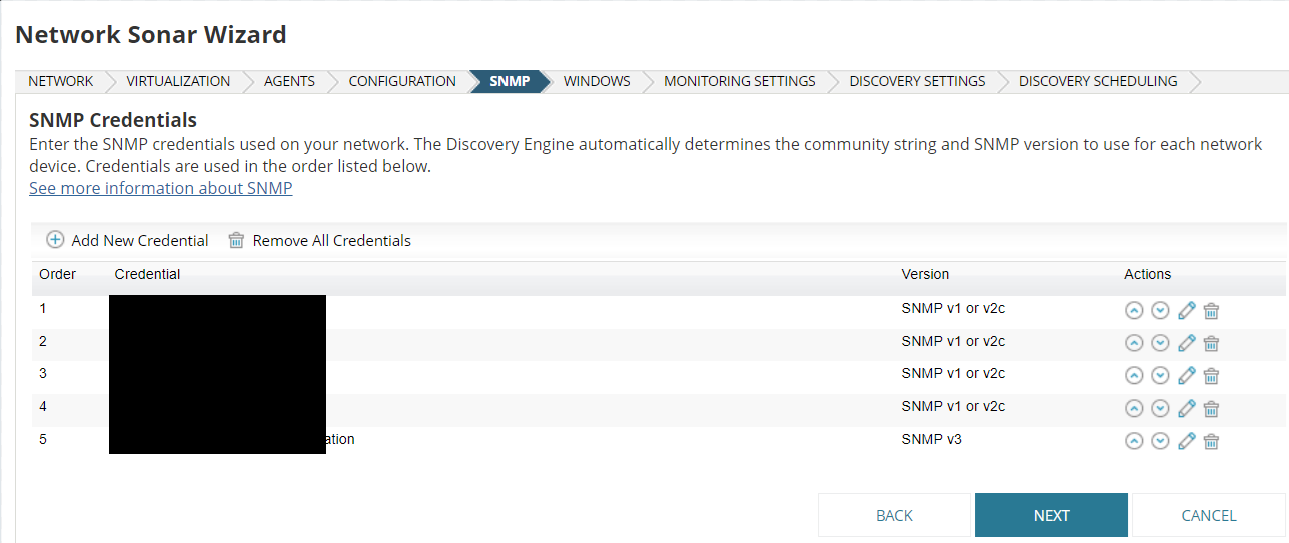Move credential 3 up in order

click(x=1134, y=375)
